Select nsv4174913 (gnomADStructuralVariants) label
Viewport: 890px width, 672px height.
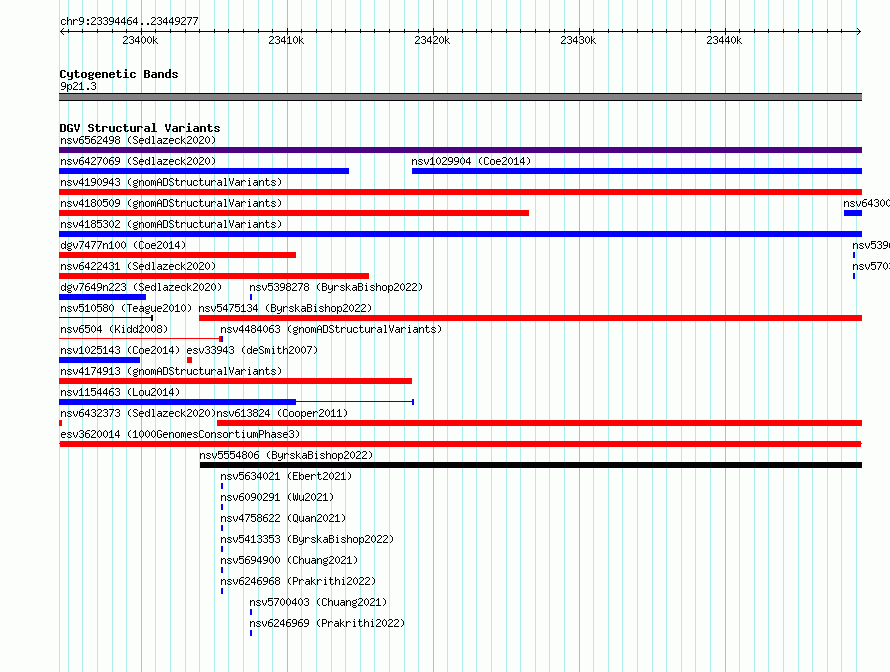pos(171,371)
